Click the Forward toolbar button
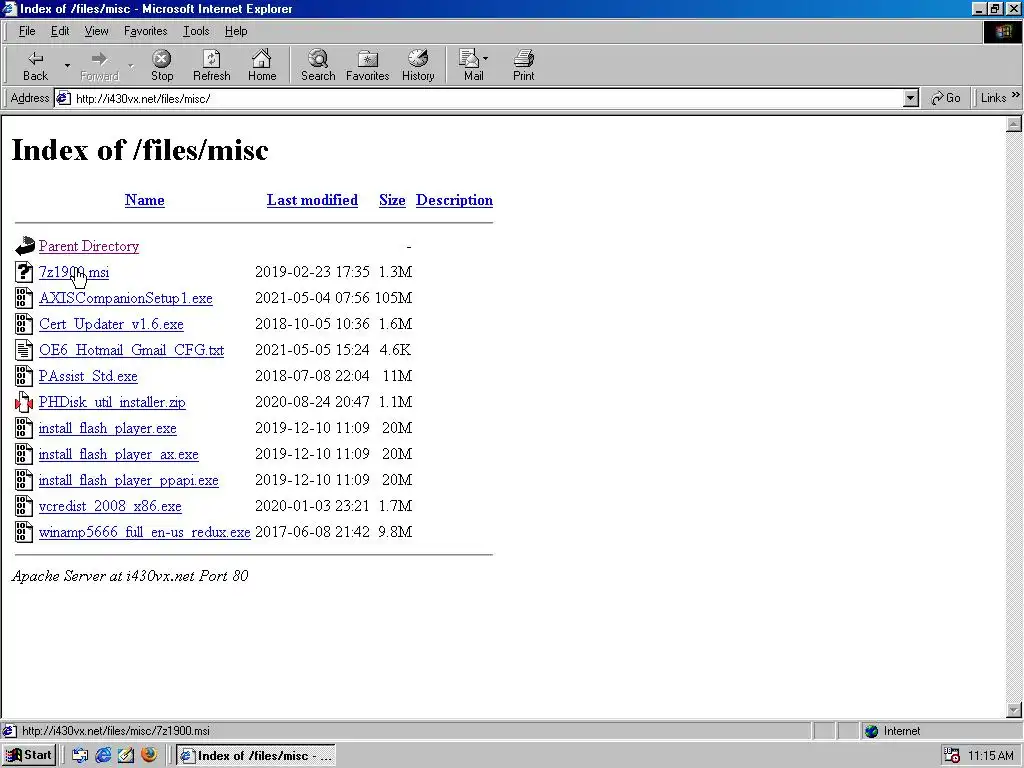1024x768 pixels. tap(99, 65)
